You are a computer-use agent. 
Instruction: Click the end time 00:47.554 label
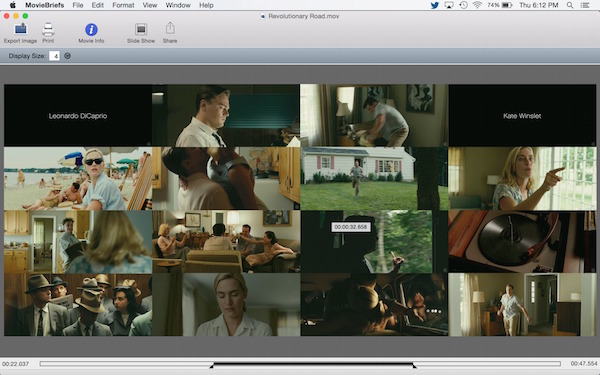(x=584, y=364)
